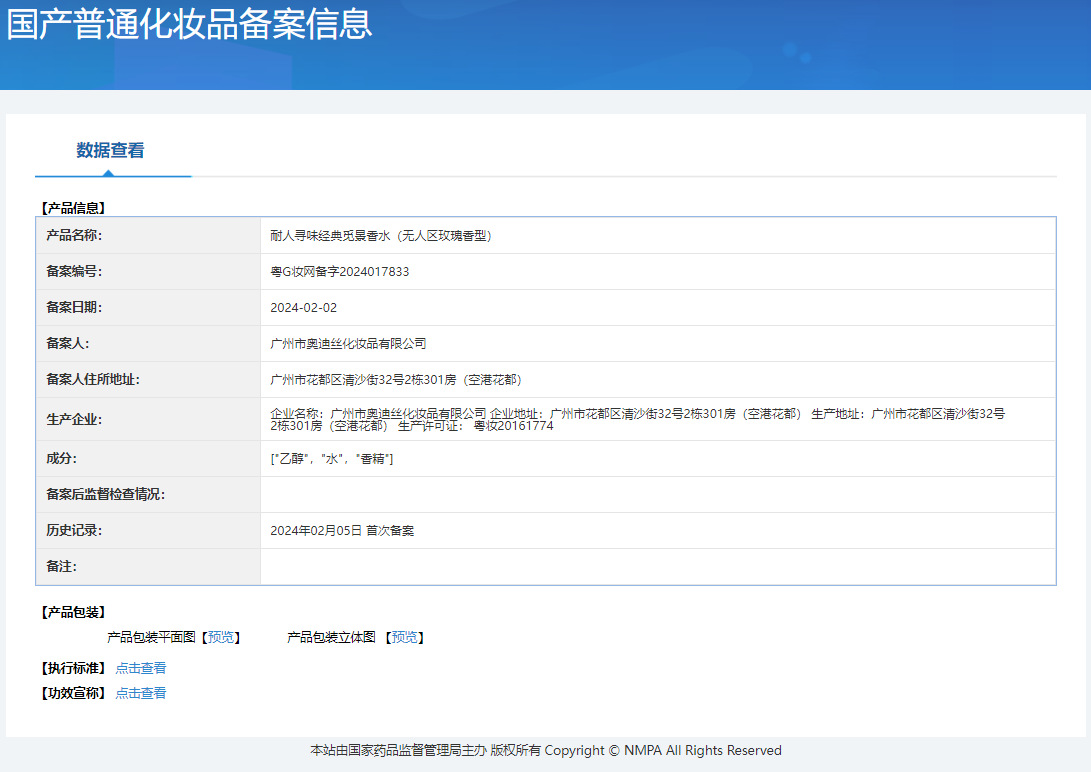Viewport: 1091px width, 772px height.
Task: Click the 【功效宣称】 label
Action: click(x=73, y=693)
